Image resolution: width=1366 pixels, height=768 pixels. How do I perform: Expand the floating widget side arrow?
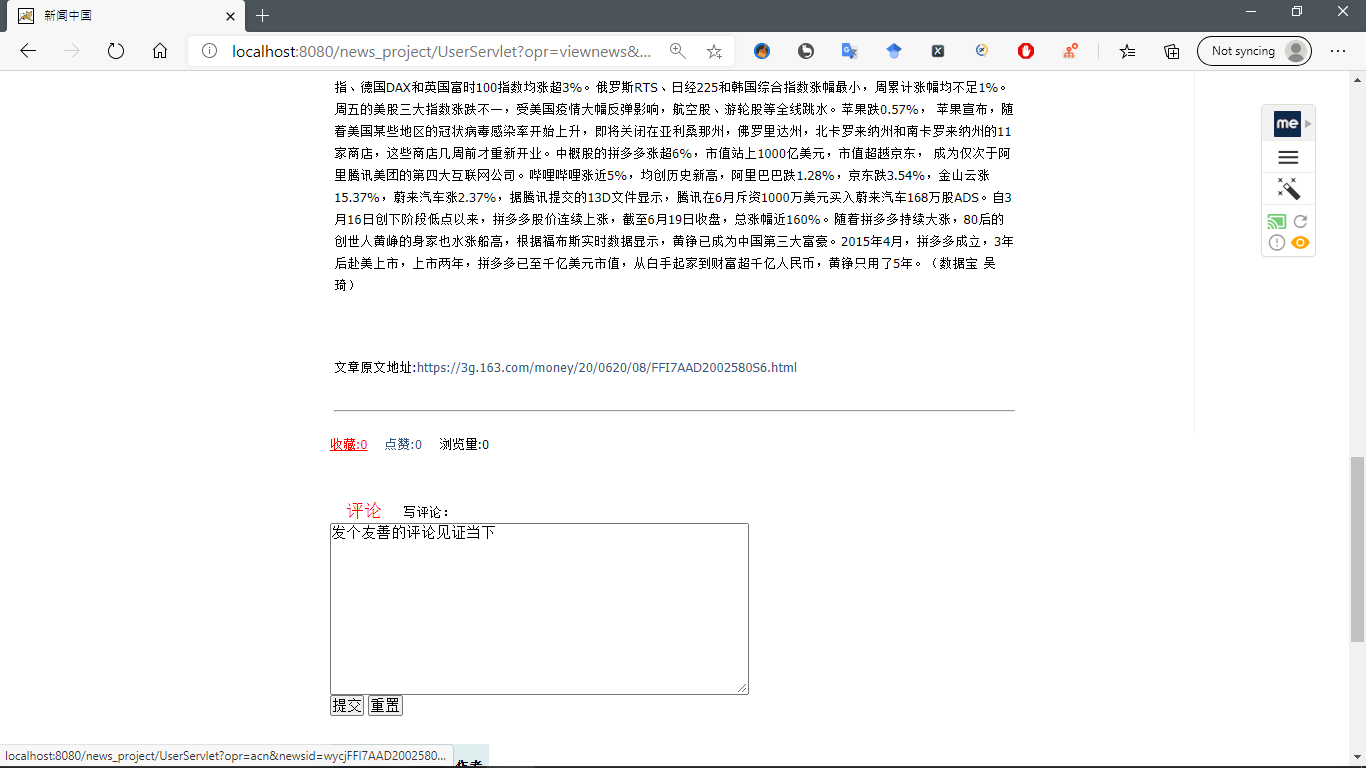point(1308,124)
